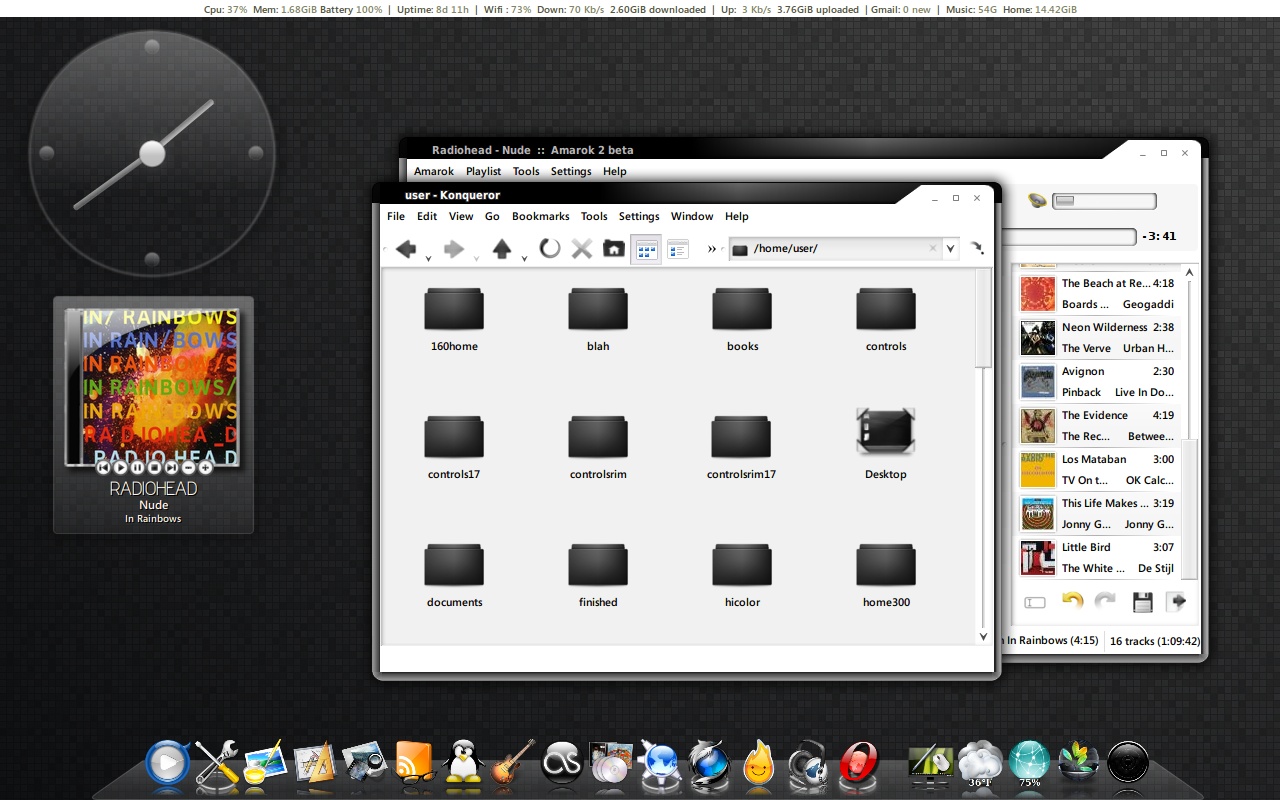Select 'Los Mataban' track in Amarok playlist
This screenshot has height=800, width=1280.
point(1098,470)
